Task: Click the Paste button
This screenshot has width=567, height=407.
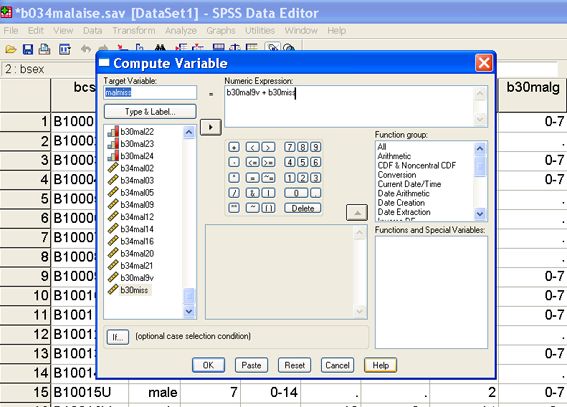Action: click(x=251, y=365)
